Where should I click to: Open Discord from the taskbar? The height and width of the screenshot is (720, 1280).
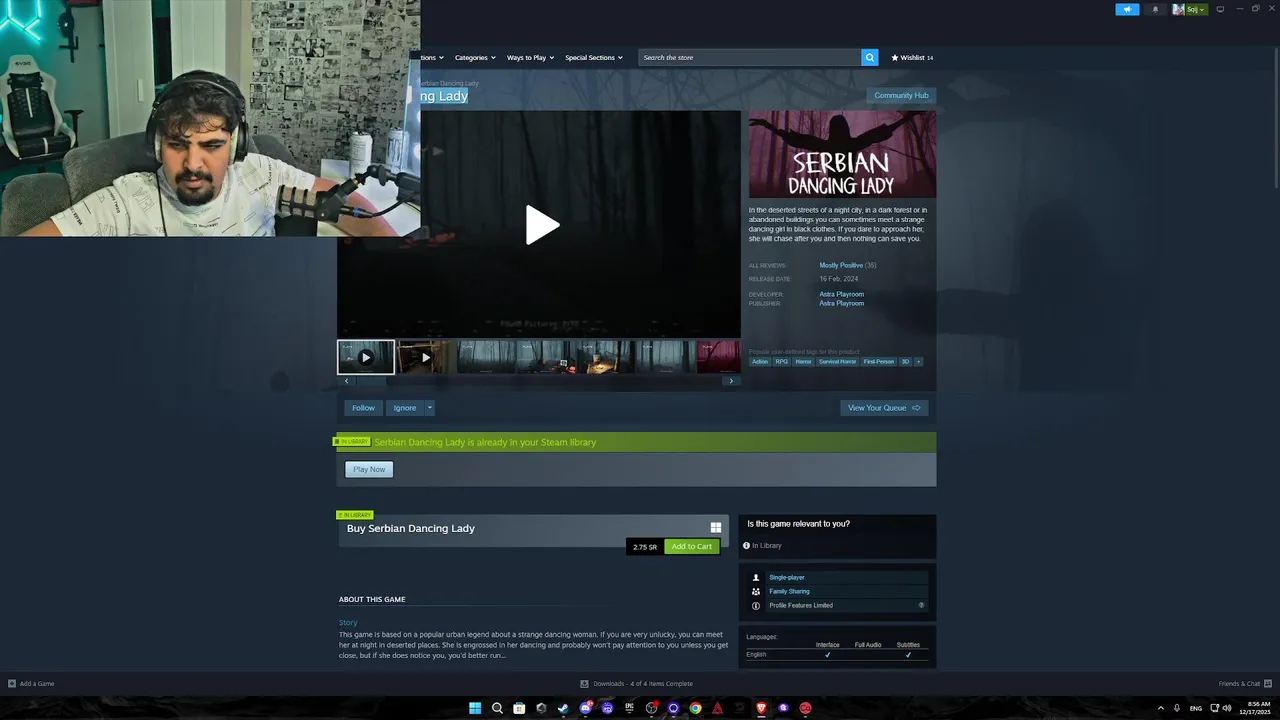(585, 708)
